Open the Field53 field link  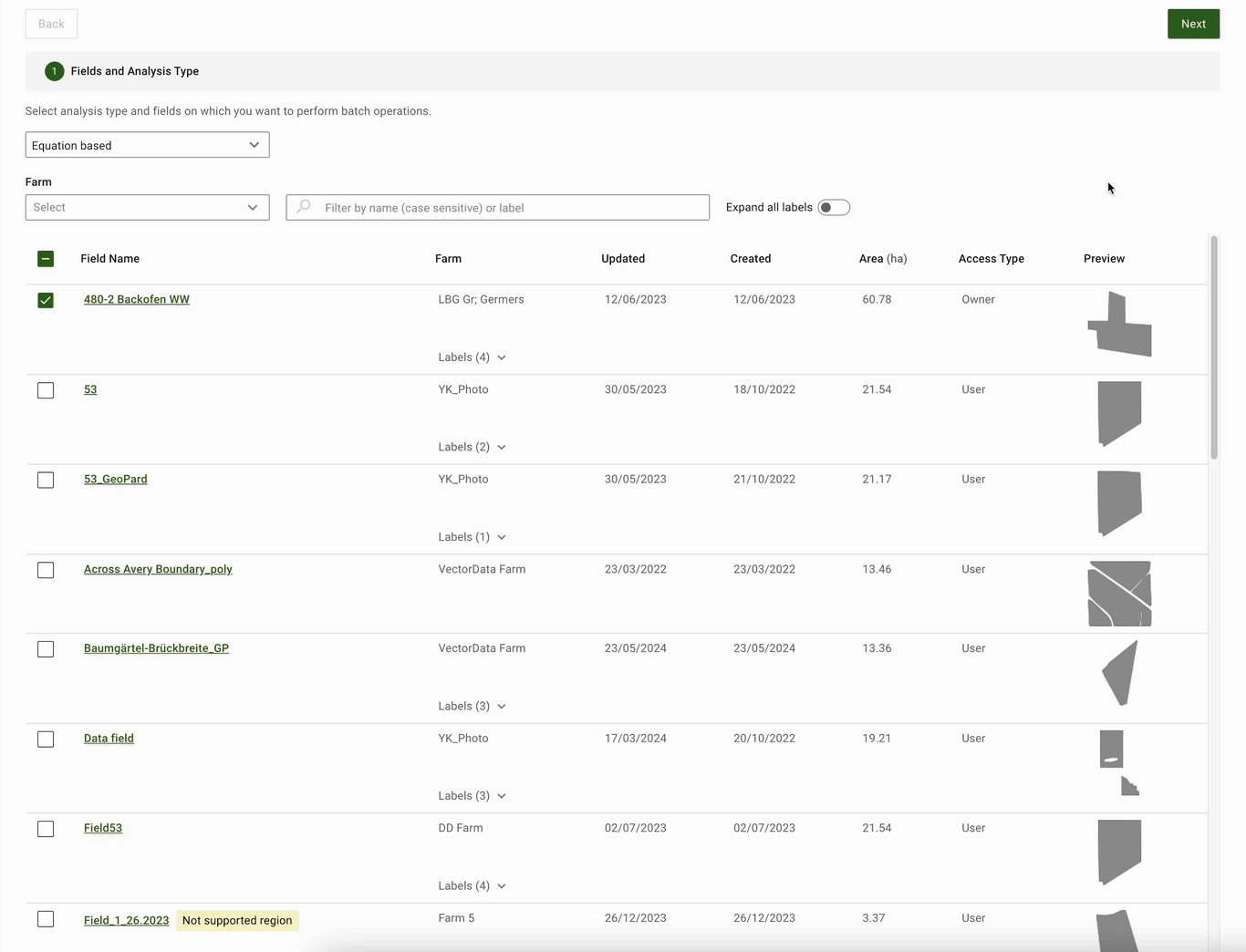103,828
